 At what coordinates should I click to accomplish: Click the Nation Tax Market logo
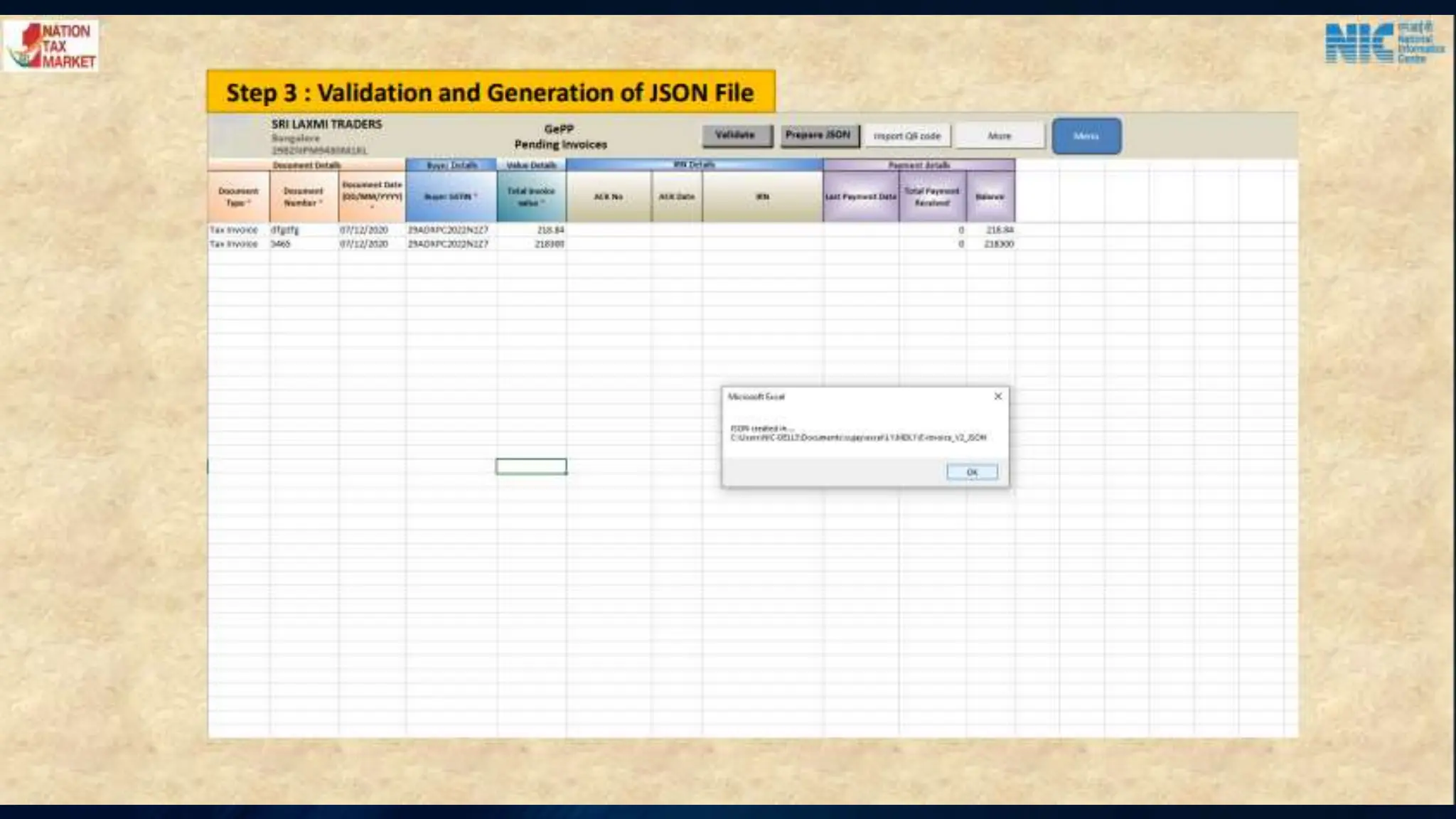(x=51, y=46)
